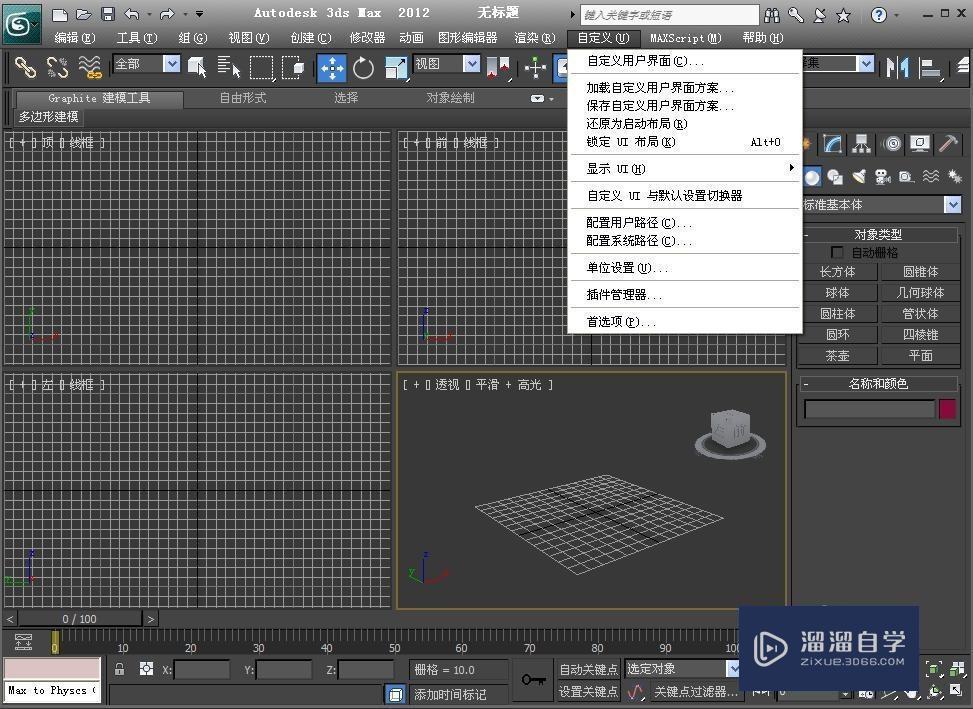Image resolution: width=973 pixels, height=709 pixels.
Task: Toggle 设置关键点 mode
Action: point(588,691)
